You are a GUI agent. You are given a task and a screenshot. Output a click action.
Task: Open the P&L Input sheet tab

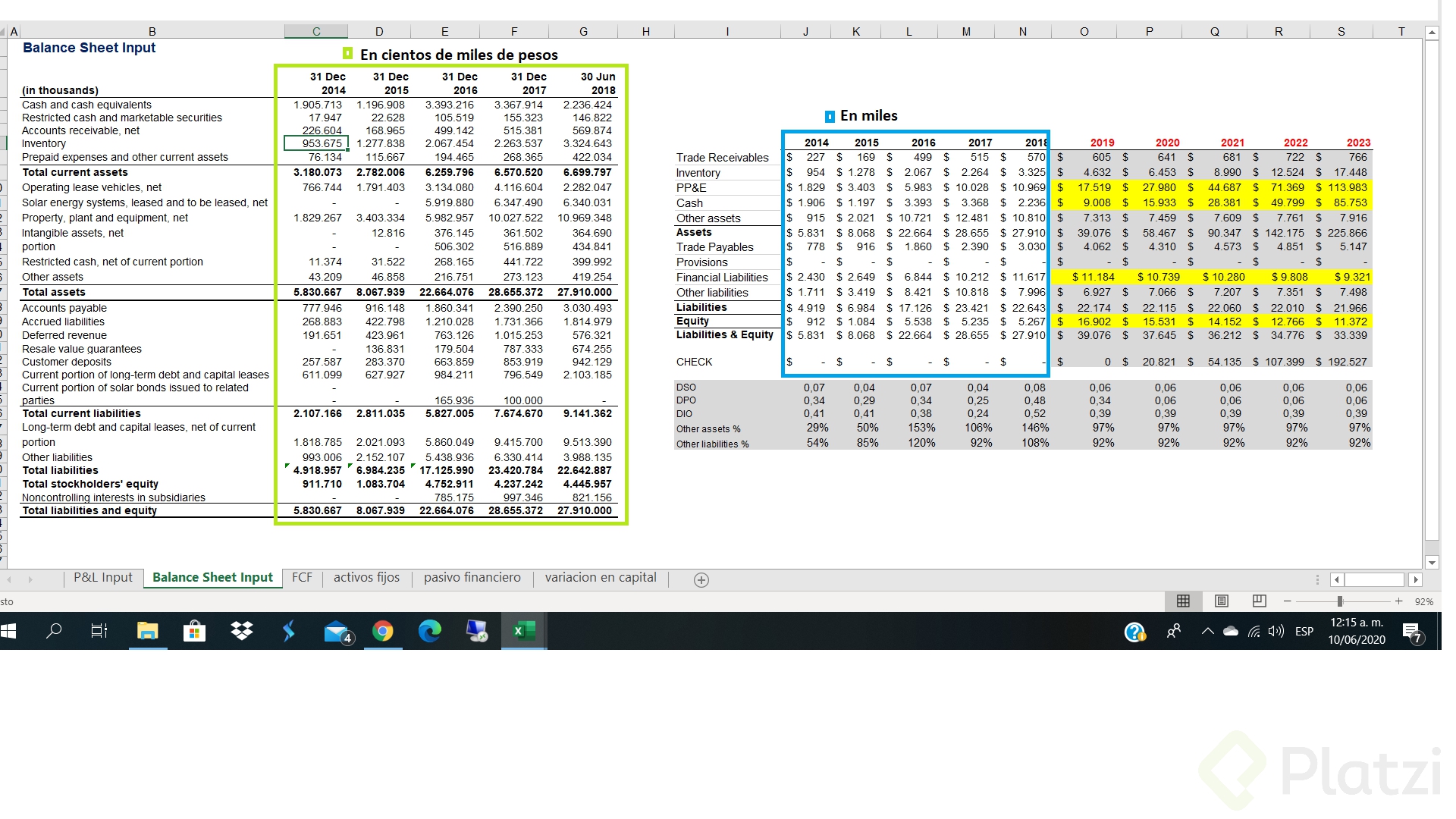102,578
